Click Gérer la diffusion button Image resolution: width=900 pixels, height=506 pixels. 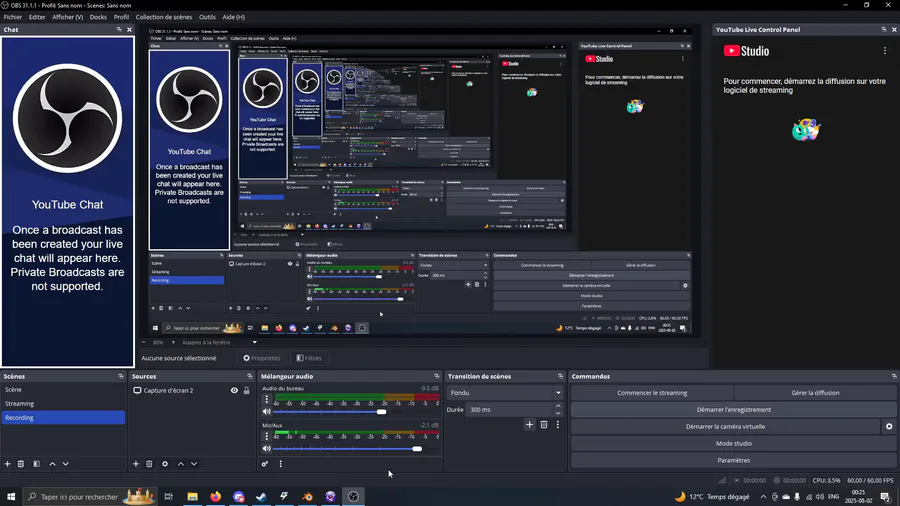[815, 393]
